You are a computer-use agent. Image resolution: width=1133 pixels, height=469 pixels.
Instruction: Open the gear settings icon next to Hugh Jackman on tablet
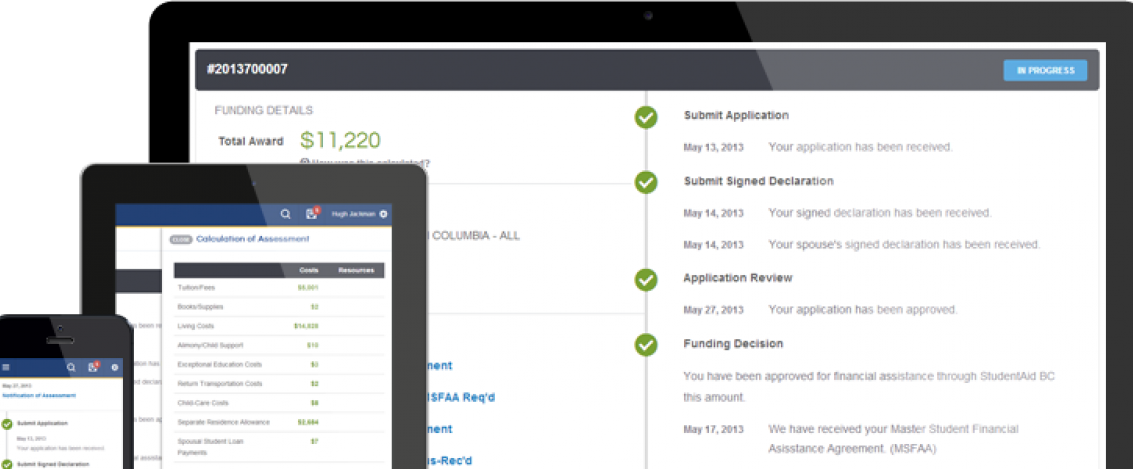pyautogui.click(x=383, y=214)
